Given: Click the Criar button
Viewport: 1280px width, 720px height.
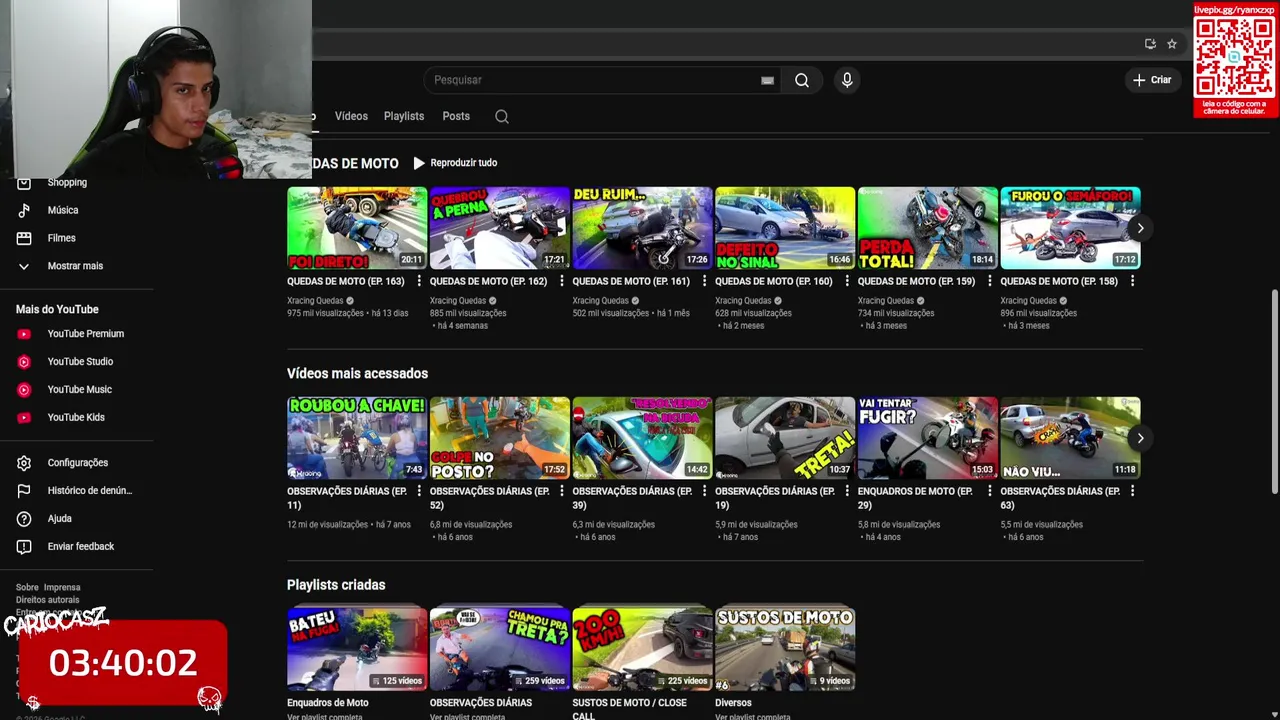Looking at the screenshot, I should click(x=1151, y=80).
